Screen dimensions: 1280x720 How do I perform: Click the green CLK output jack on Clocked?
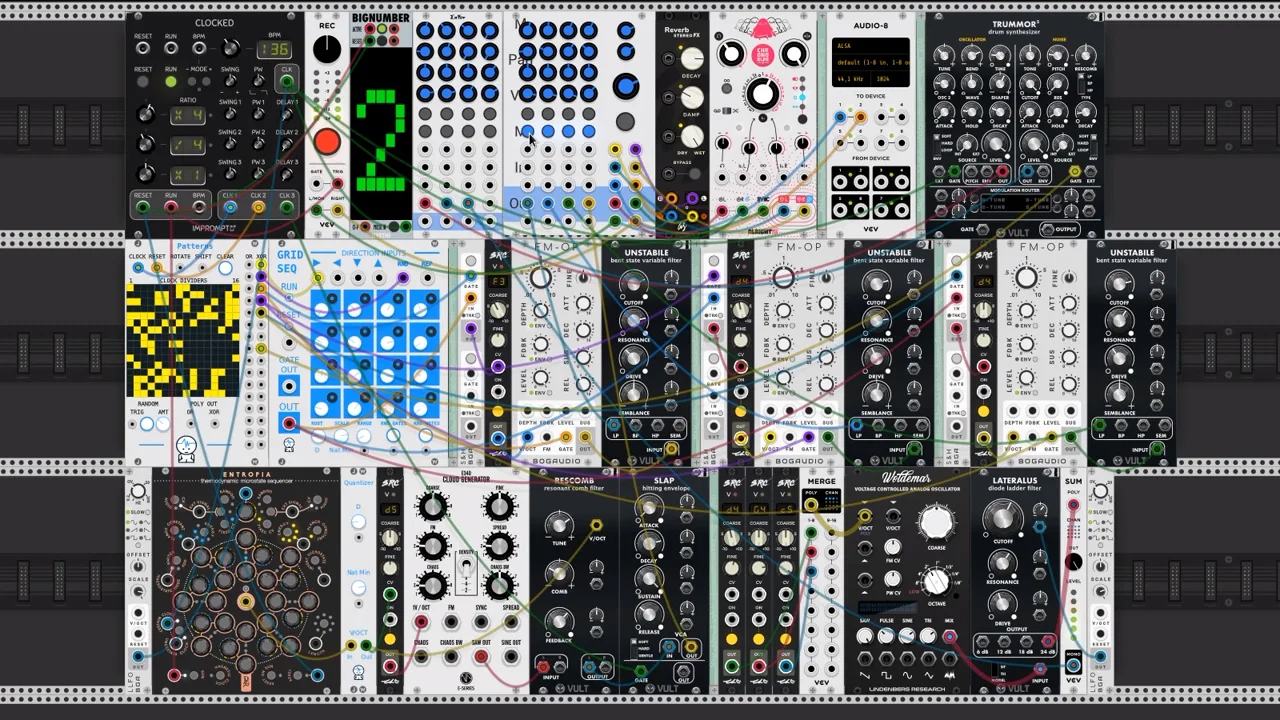coord(287,81)
